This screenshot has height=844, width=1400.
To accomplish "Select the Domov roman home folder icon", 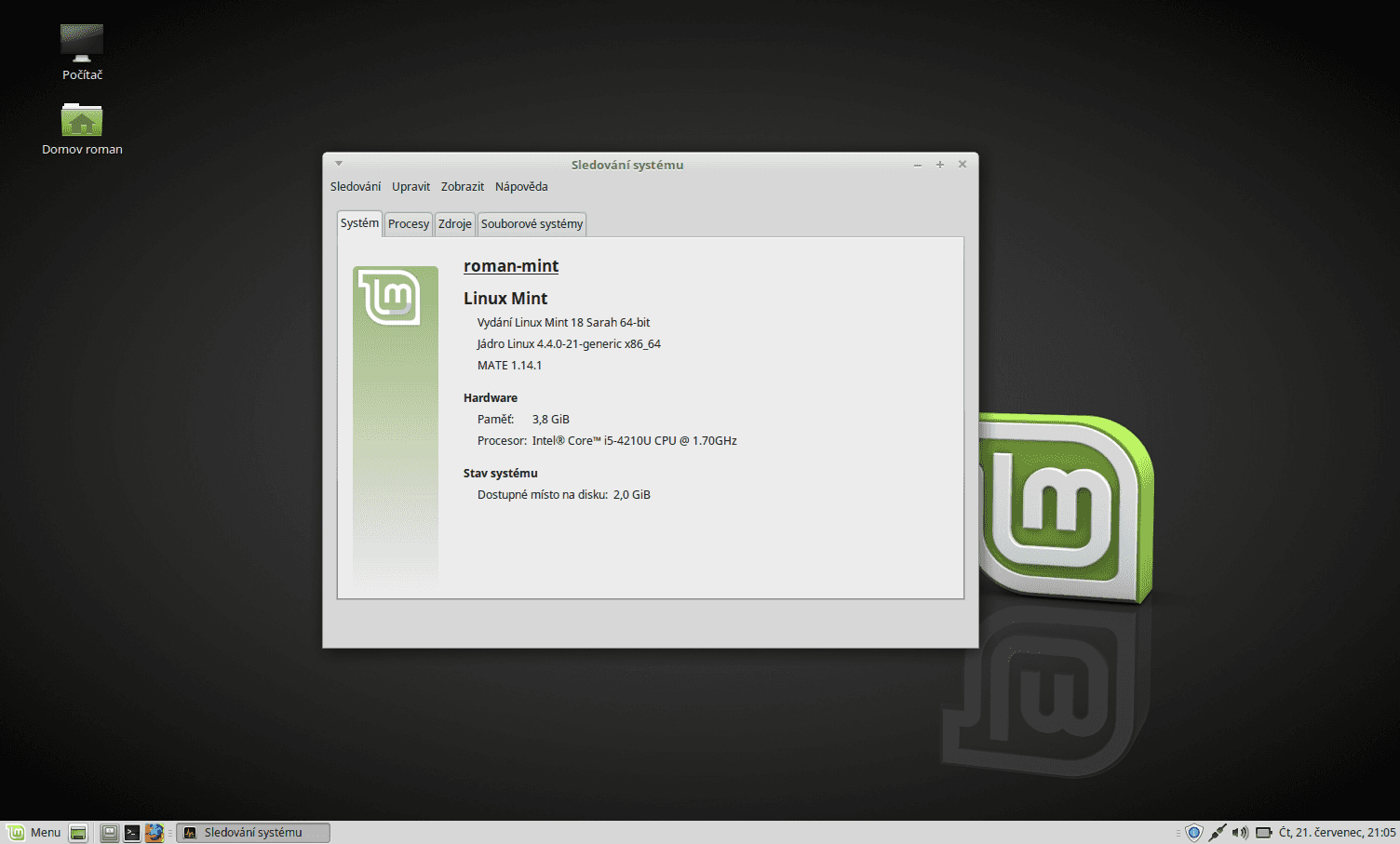I will click(82, 122).
